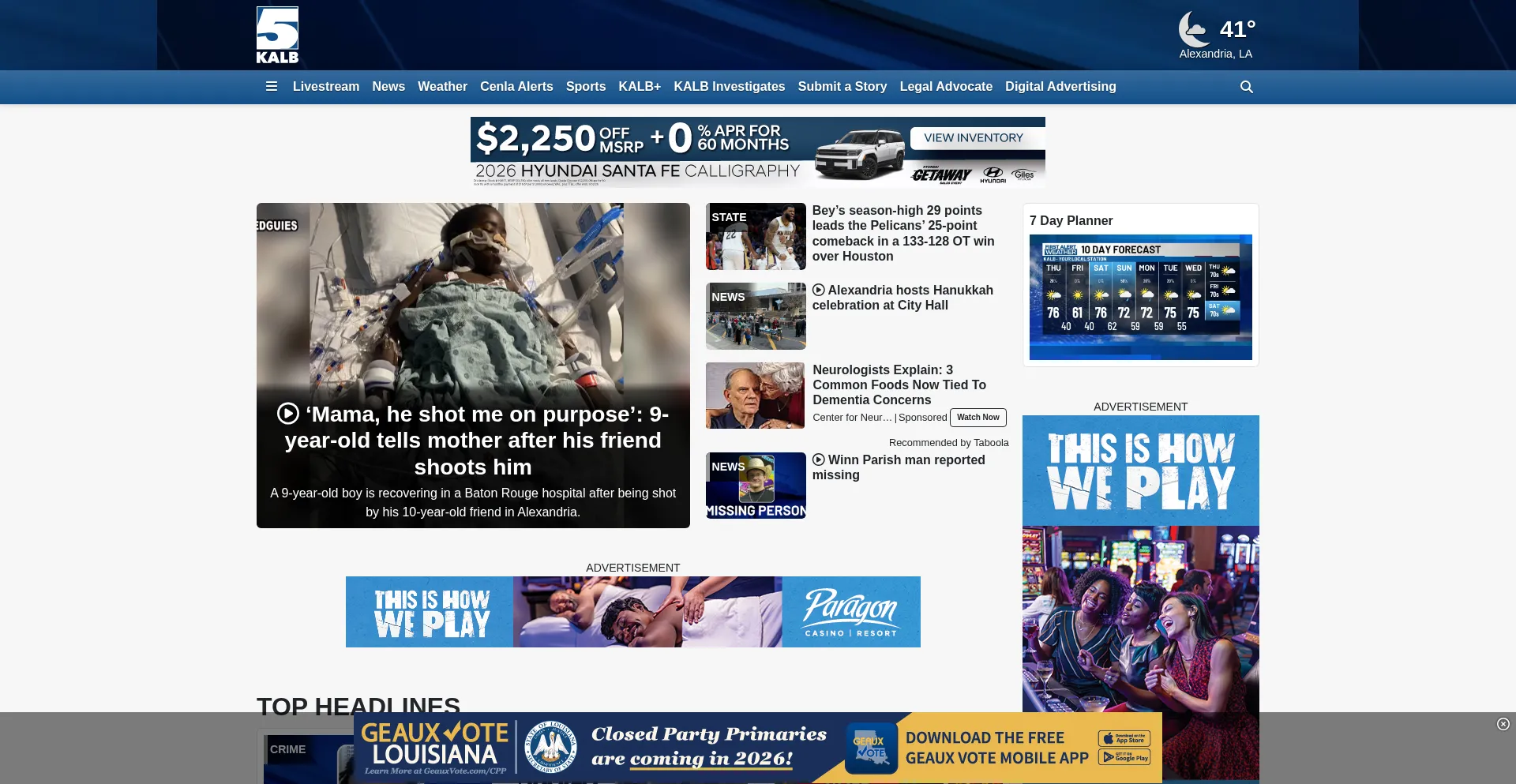Image resolution: width=1516 pixels, height=784 pixels.
Task: Click the Missing Person story thumbnail
Action: [756, 486]
